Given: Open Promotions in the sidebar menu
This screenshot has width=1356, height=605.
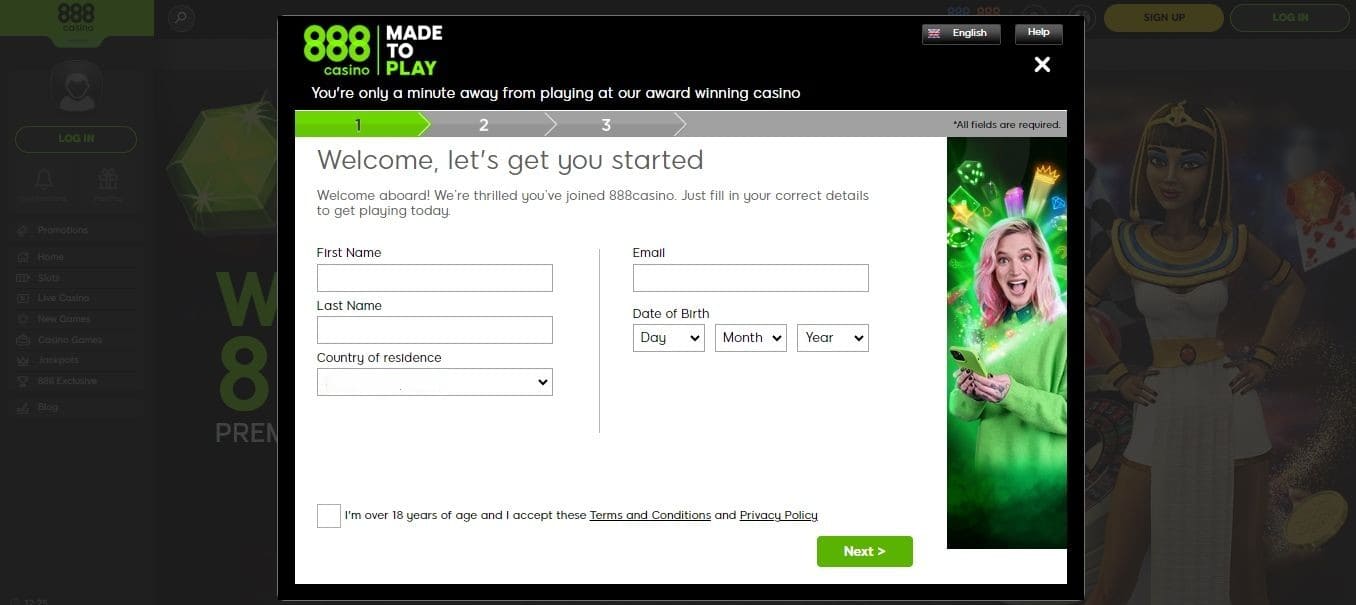Looking at the screenshot, I should [63, 231].
